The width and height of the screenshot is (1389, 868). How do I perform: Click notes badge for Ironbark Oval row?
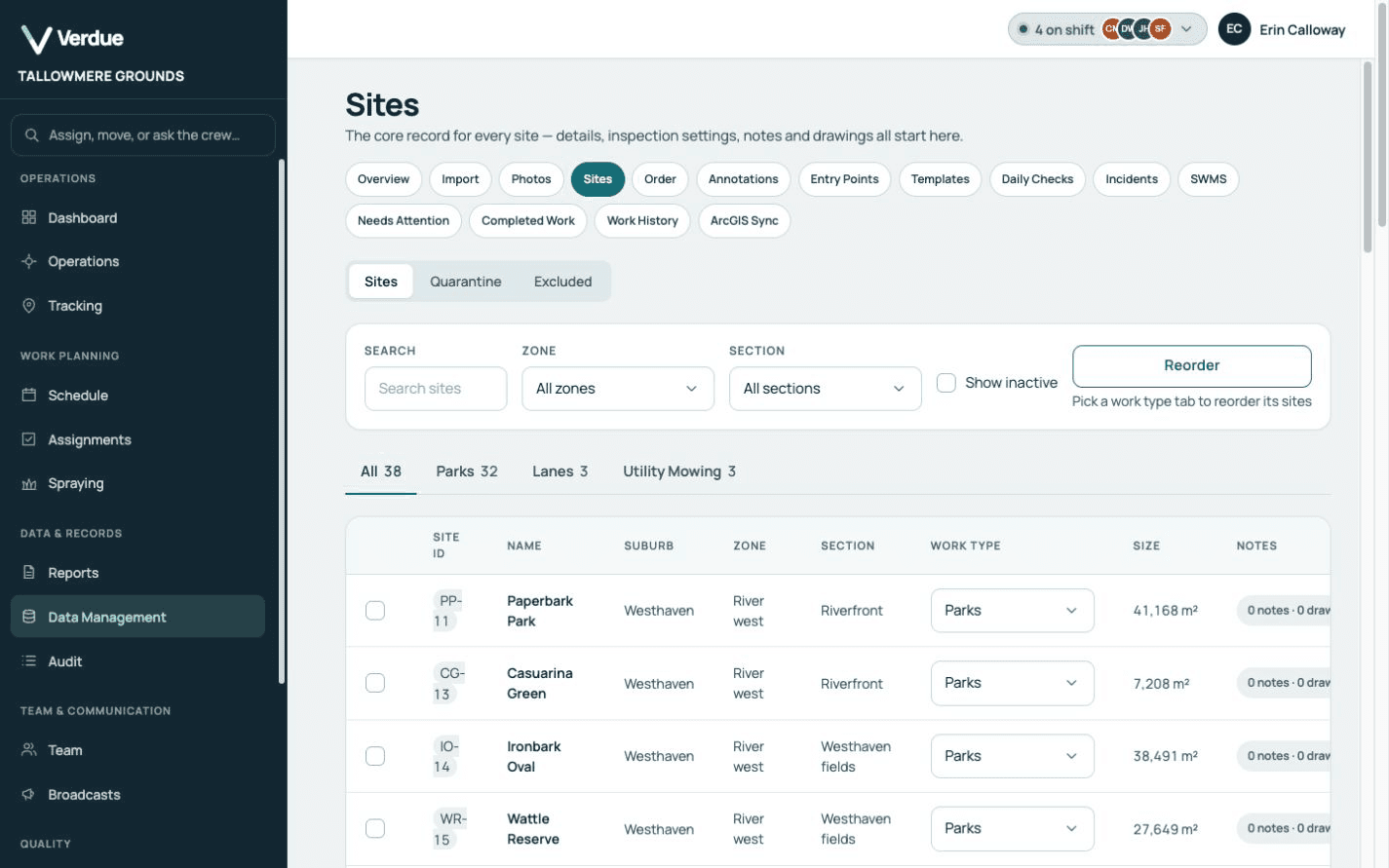pos(1285,756)
